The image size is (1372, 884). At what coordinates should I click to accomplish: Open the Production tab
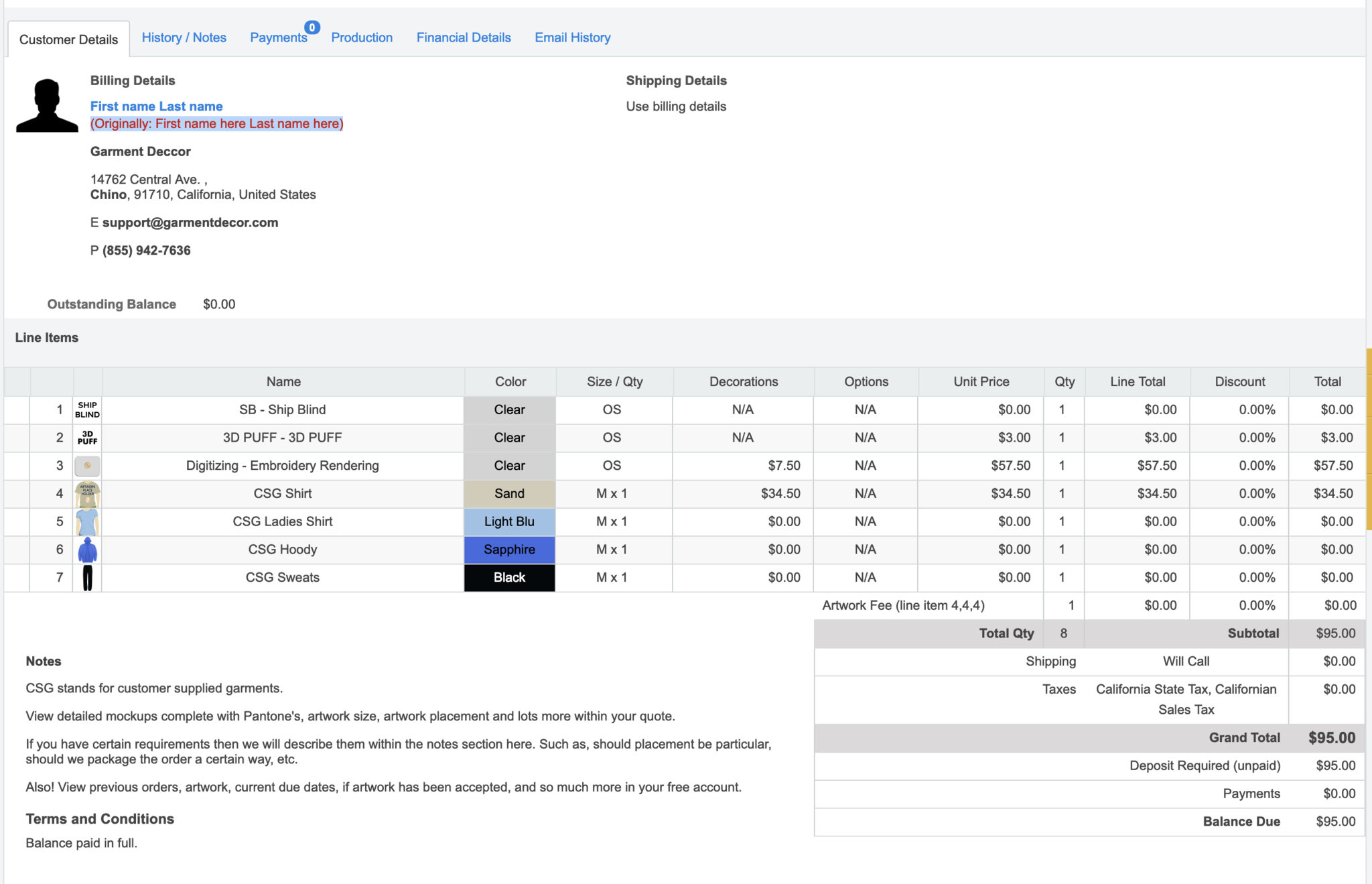tap(362, 38)
